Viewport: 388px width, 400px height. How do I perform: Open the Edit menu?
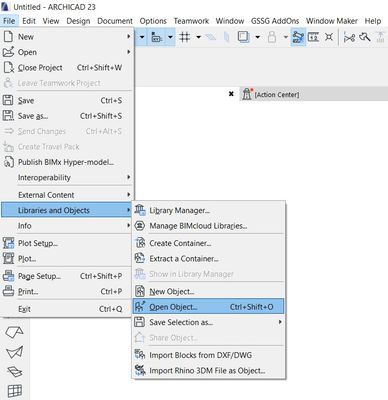(x=29, y=21)
